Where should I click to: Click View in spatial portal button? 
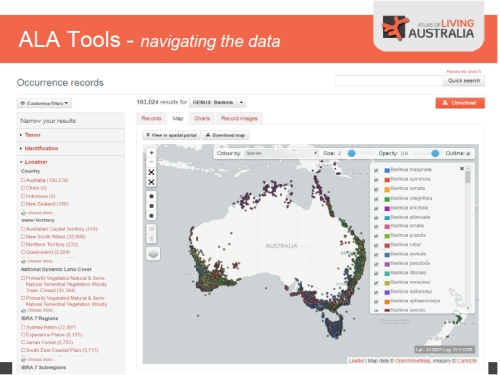click(x=172, y=135)
